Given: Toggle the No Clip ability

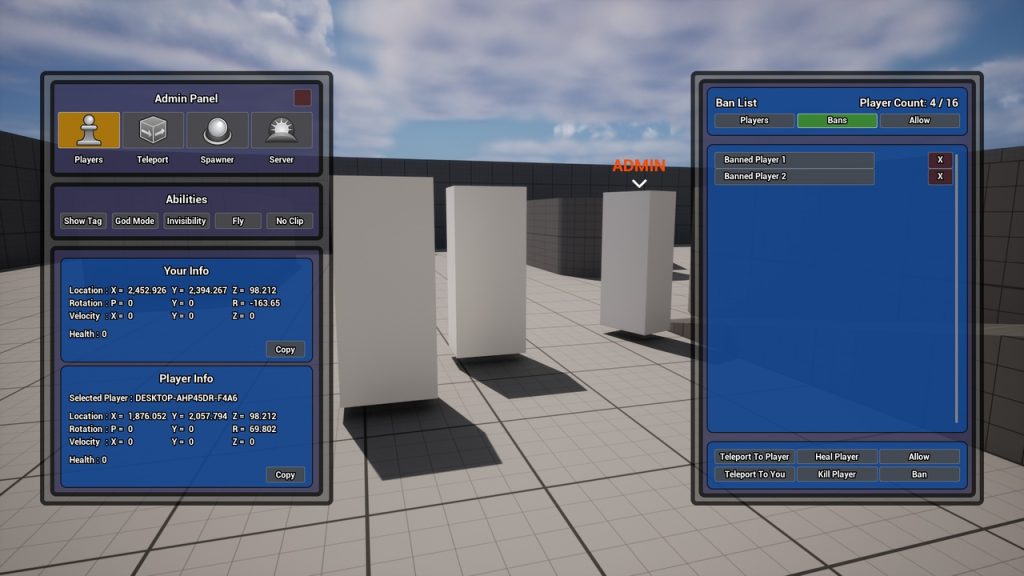Looking at the screenshot, I should pos(289,221).
